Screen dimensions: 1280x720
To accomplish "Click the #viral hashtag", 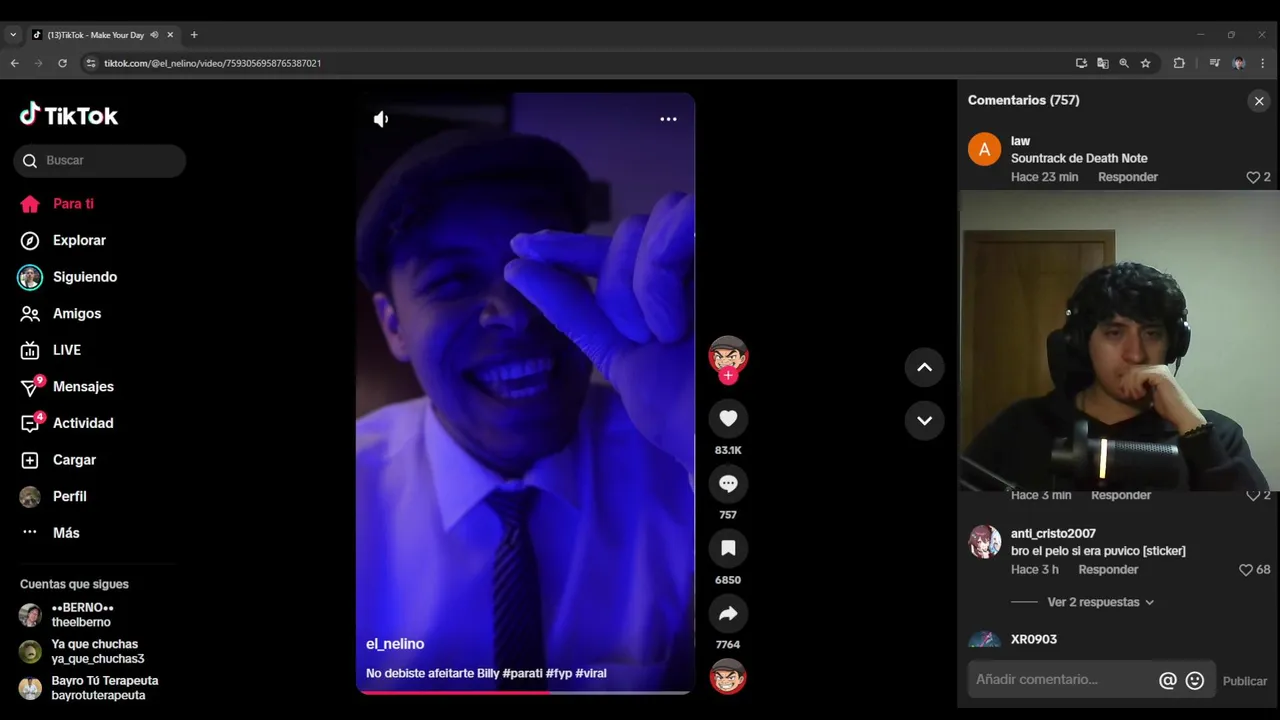I will pyautogui.click(x=591, y=673).
